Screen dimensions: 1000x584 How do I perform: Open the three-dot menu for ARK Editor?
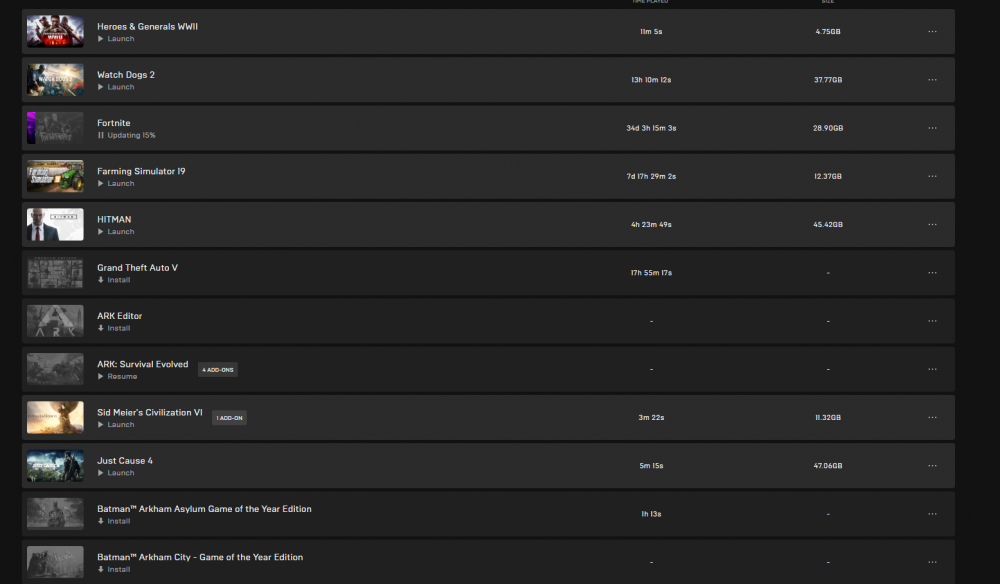tap(932, 321)
